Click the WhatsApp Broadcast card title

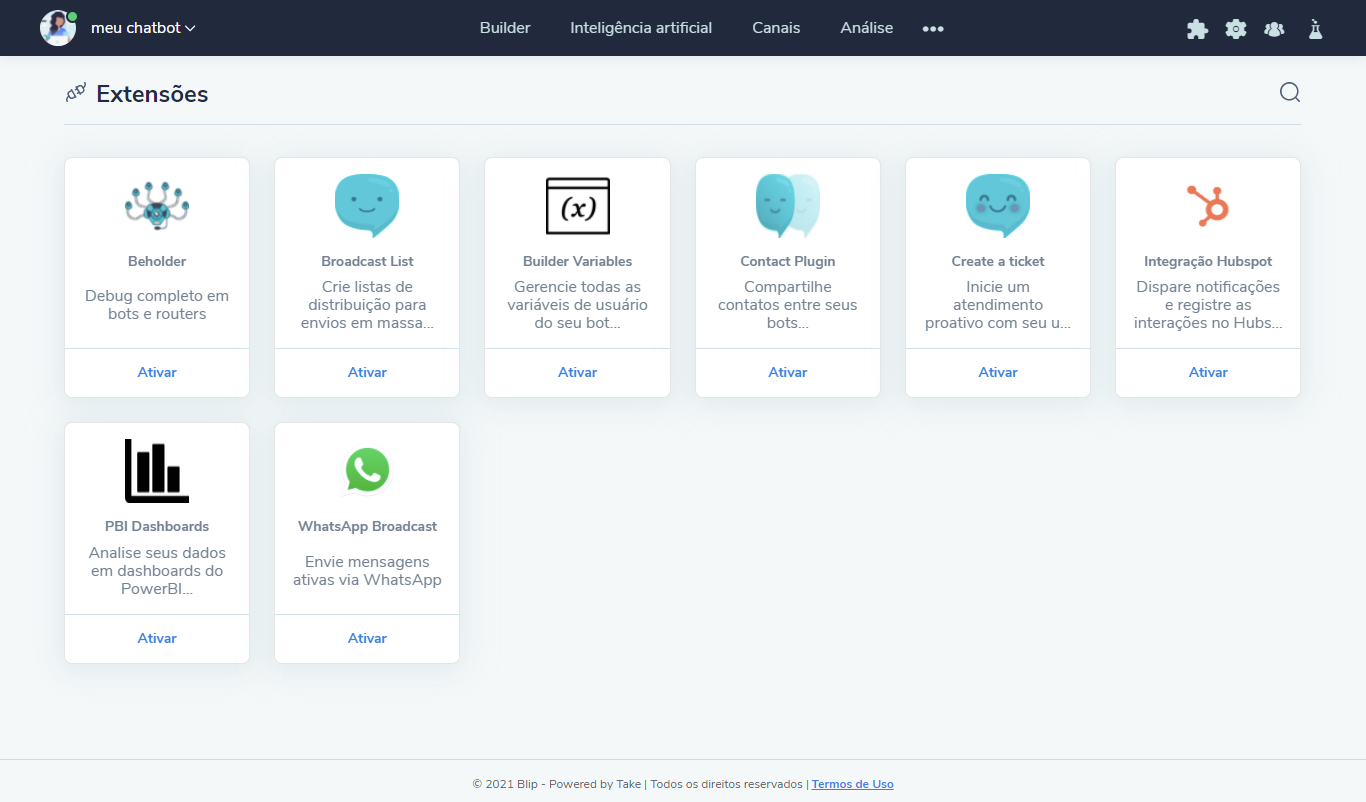pyautogui.click(x=367, y=526)
